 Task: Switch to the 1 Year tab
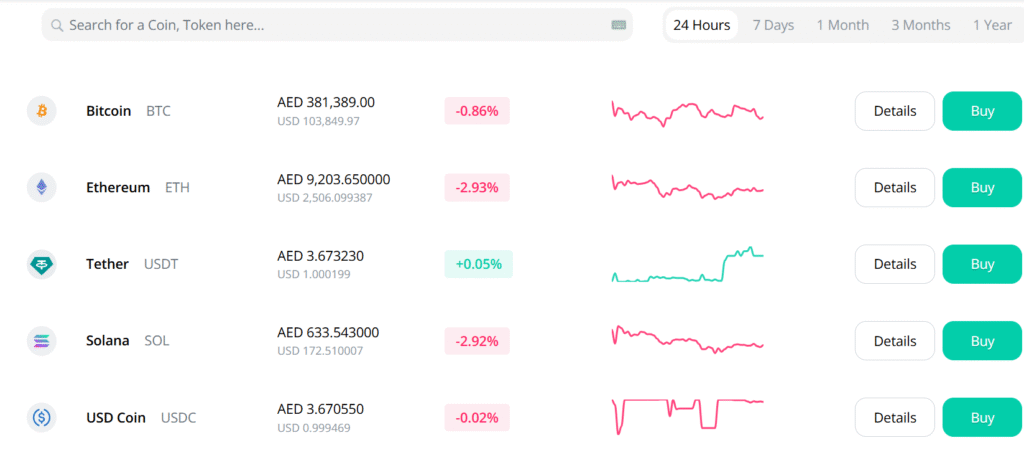tap(992, 25)
